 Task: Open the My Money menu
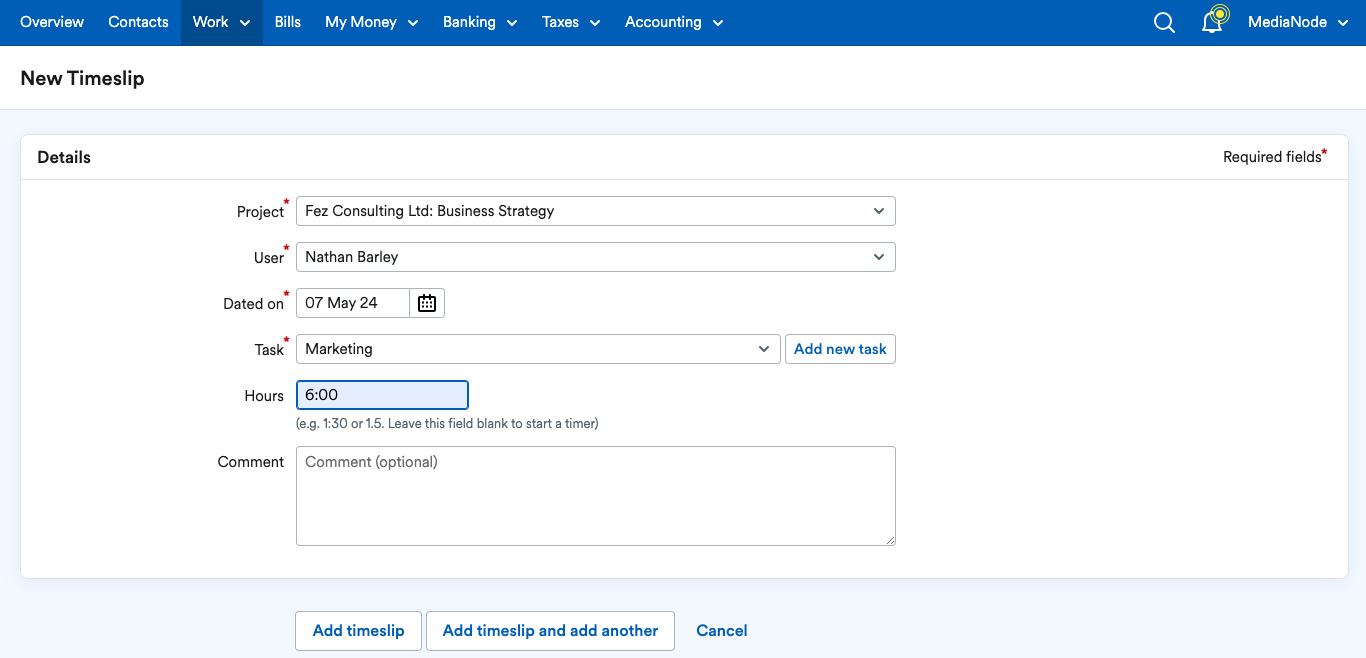coord(372,22)
